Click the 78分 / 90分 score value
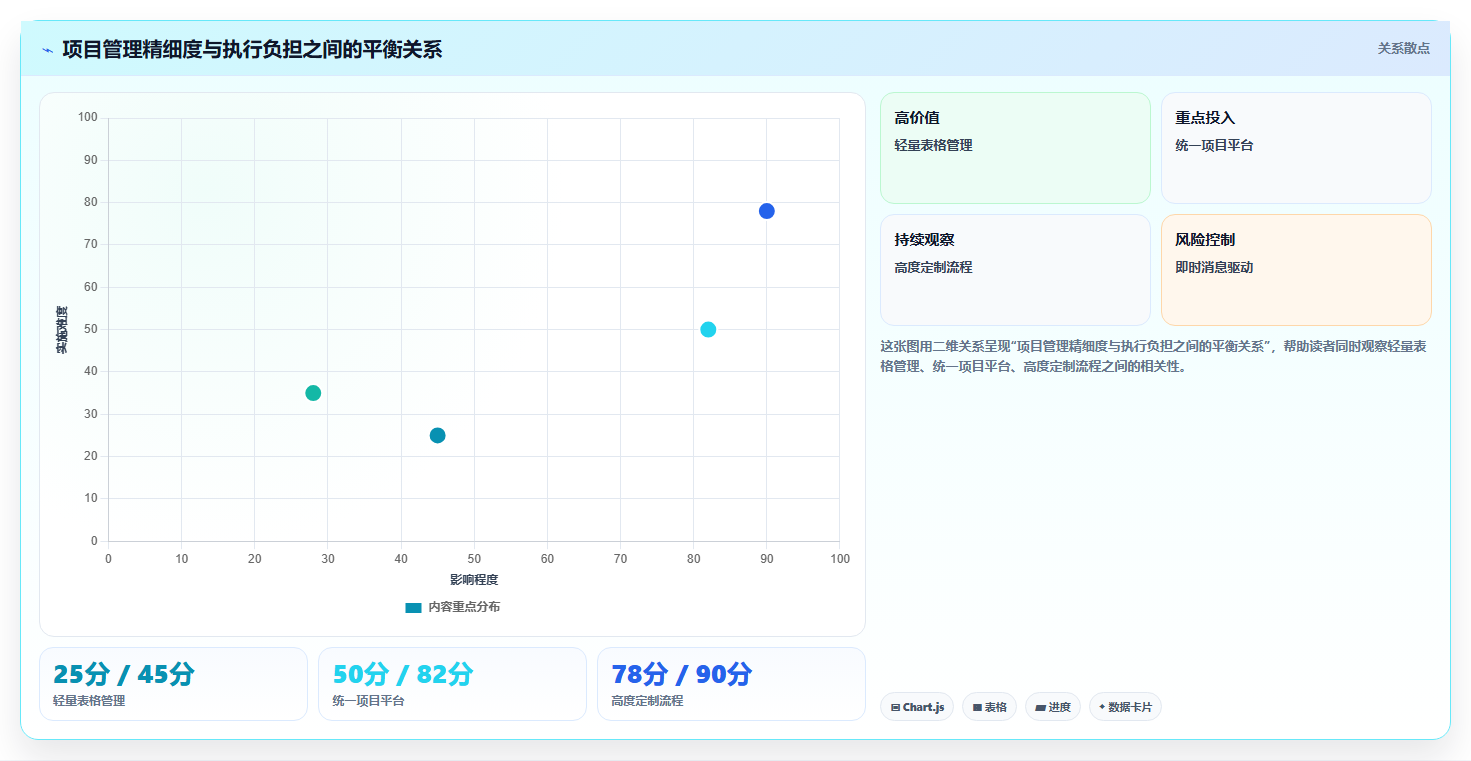 pos(681,674)
